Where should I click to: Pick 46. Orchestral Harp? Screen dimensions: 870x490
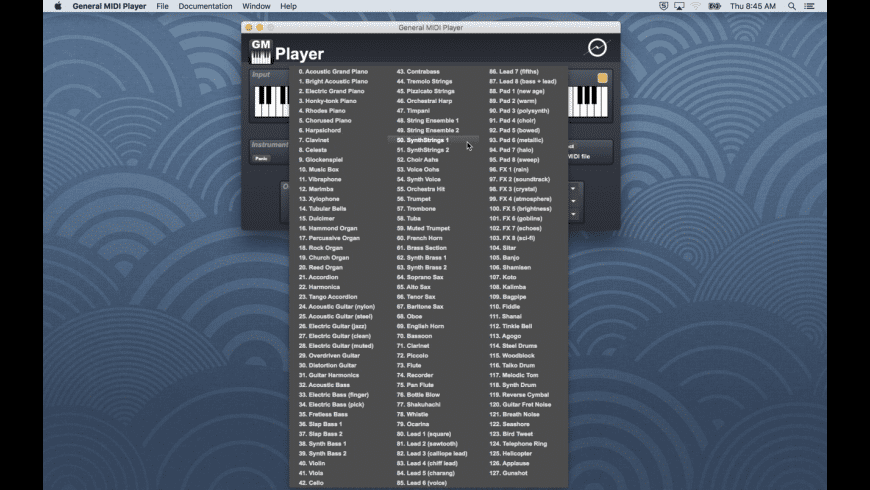point(424,101)
